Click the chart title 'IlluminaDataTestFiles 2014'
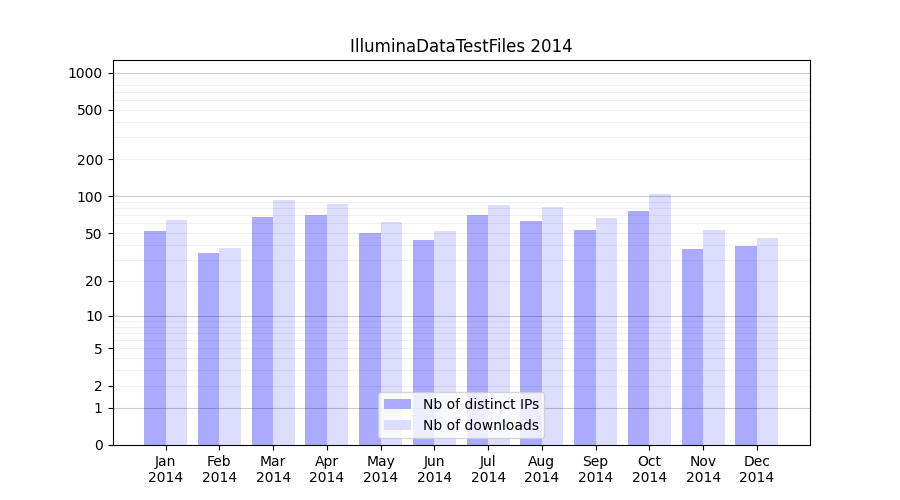 [x=461, y=46]
